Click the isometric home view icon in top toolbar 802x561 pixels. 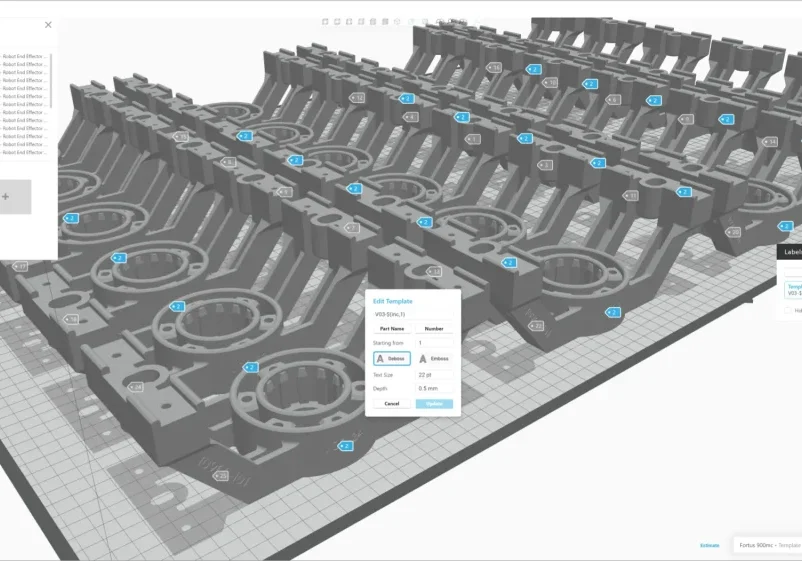[x=397, y=21]
